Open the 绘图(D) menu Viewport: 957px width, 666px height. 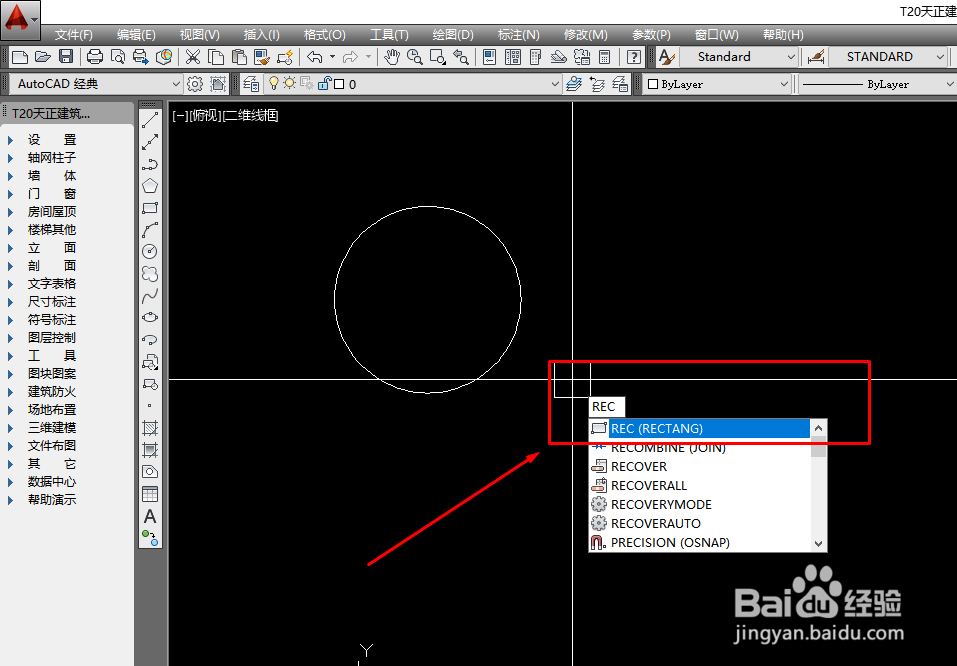coord(453,35)
